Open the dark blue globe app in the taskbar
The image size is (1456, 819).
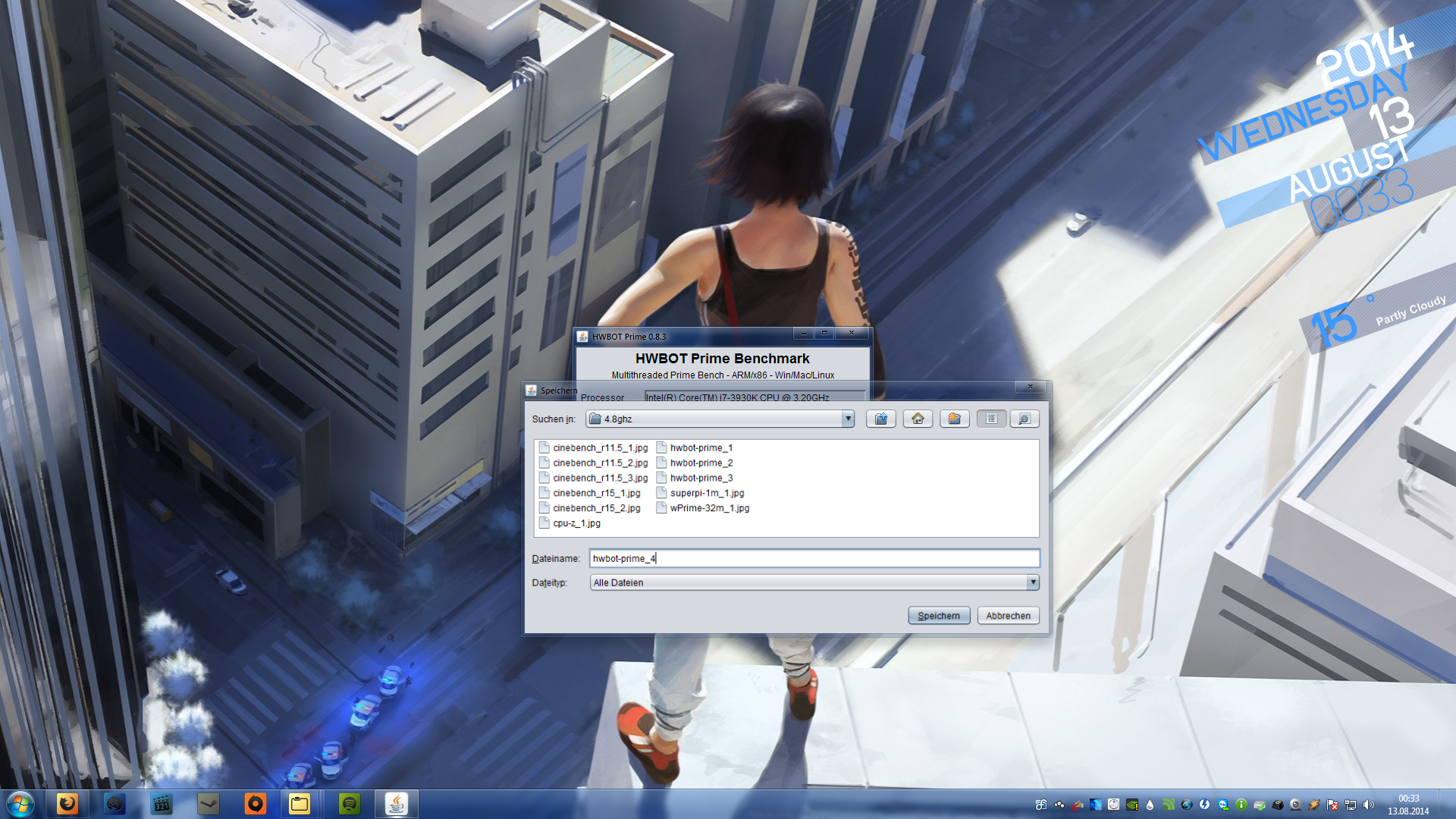[x=115, y=804]
